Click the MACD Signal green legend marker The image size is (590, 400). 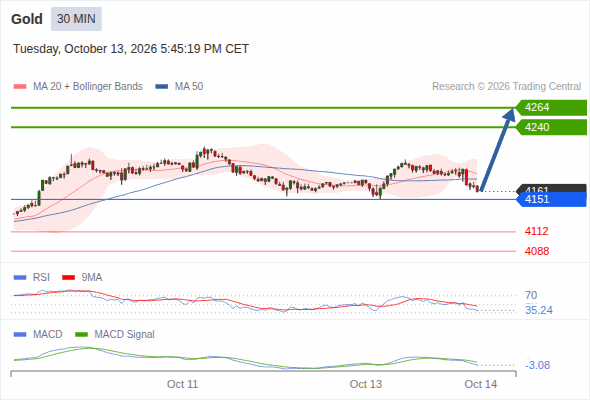point(81,334)
